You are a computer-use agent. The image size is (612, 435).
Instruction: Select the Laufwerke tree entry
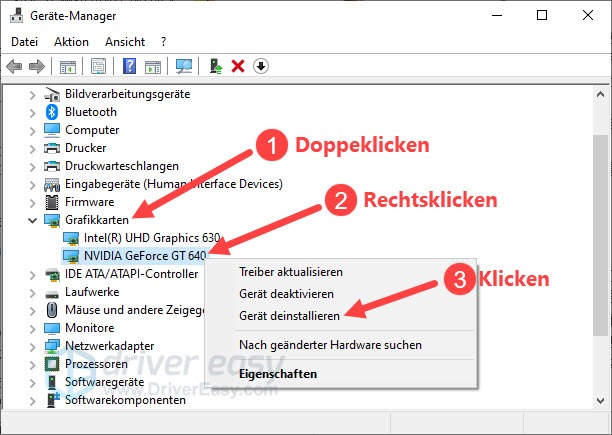coord(92,292)
